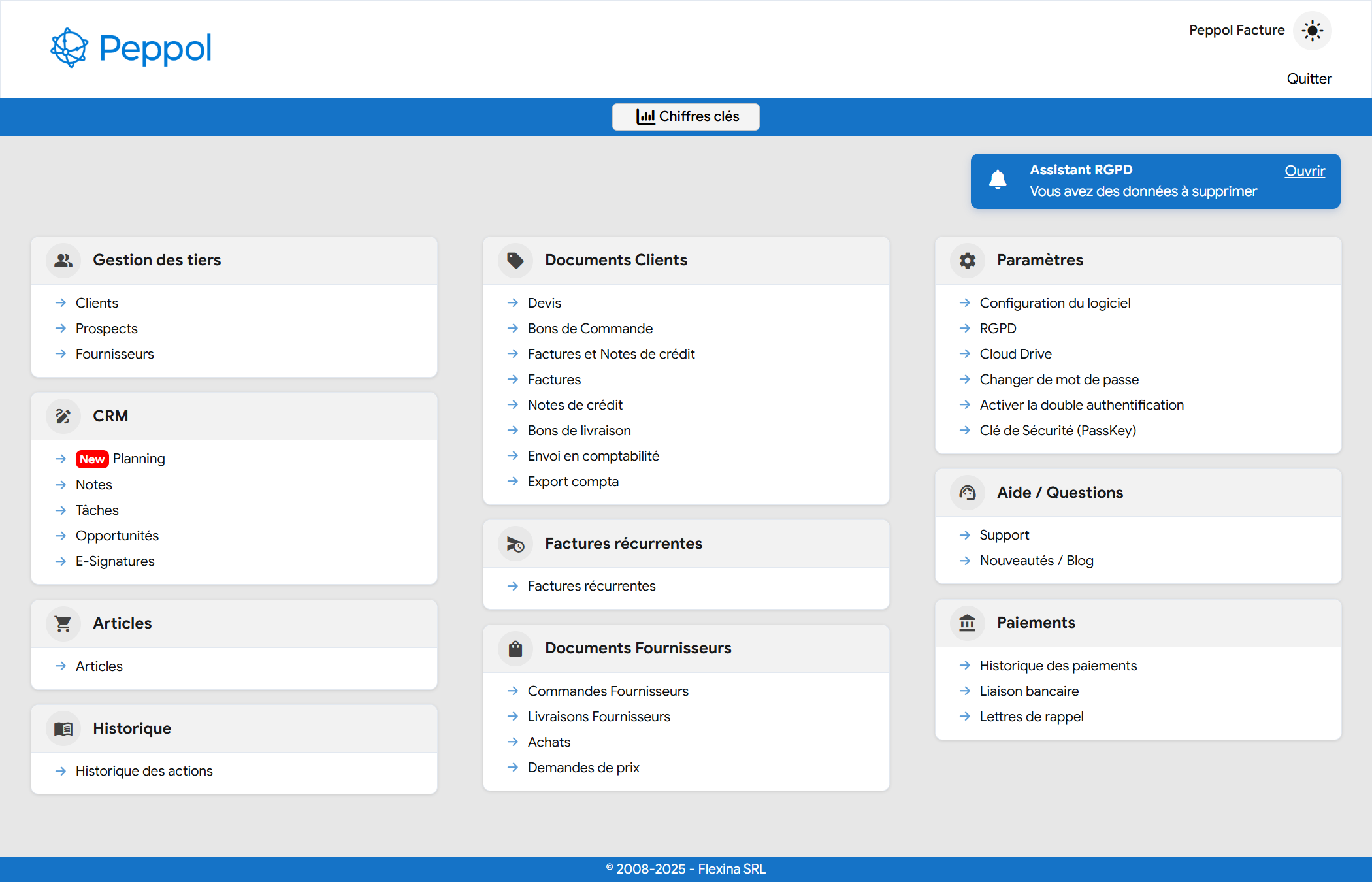The height and width of the screenshot is (882, 1372).
Task: Click the Paramètres gear icon
Action: [x=968, y=260]
